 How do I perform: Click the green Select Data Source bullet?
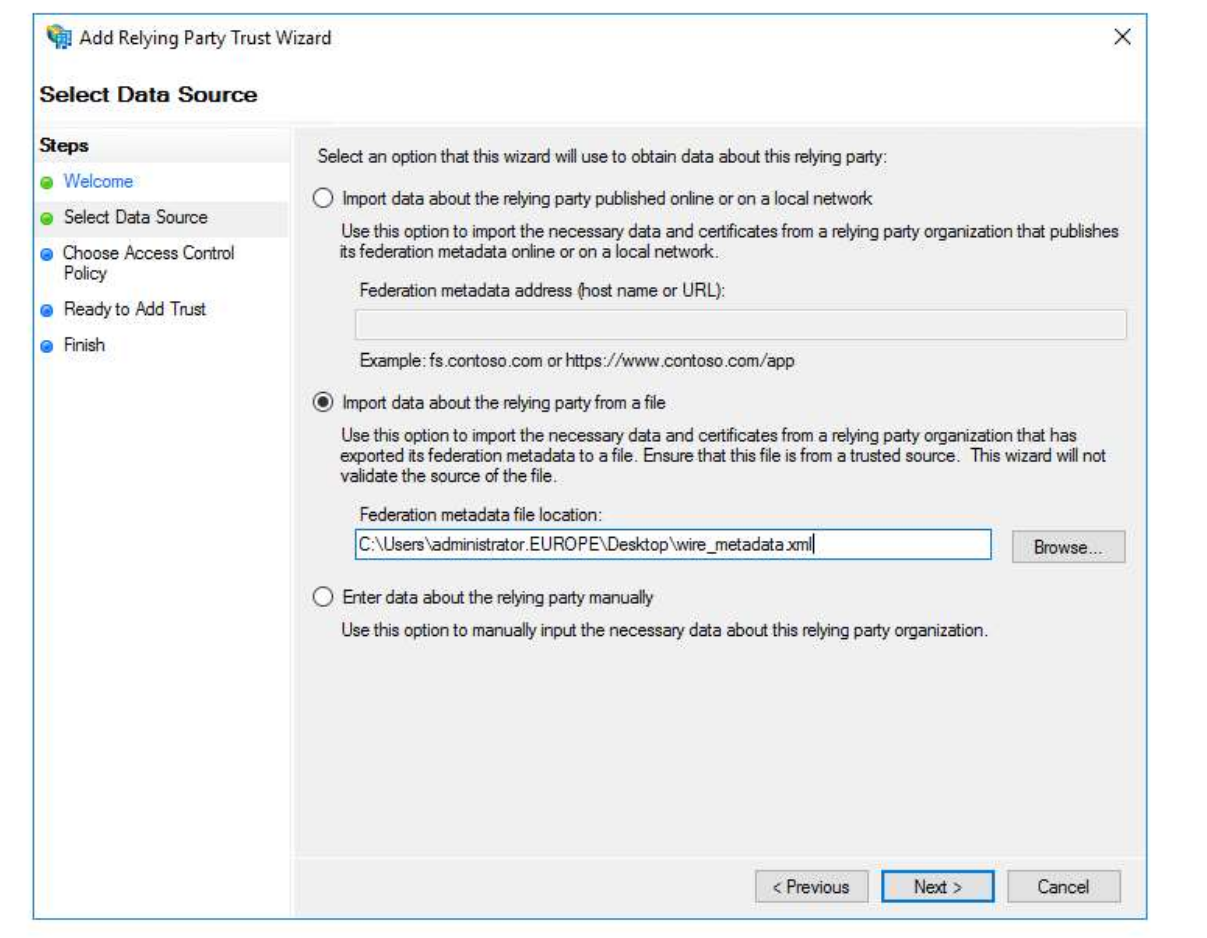[x=46, y=218]
